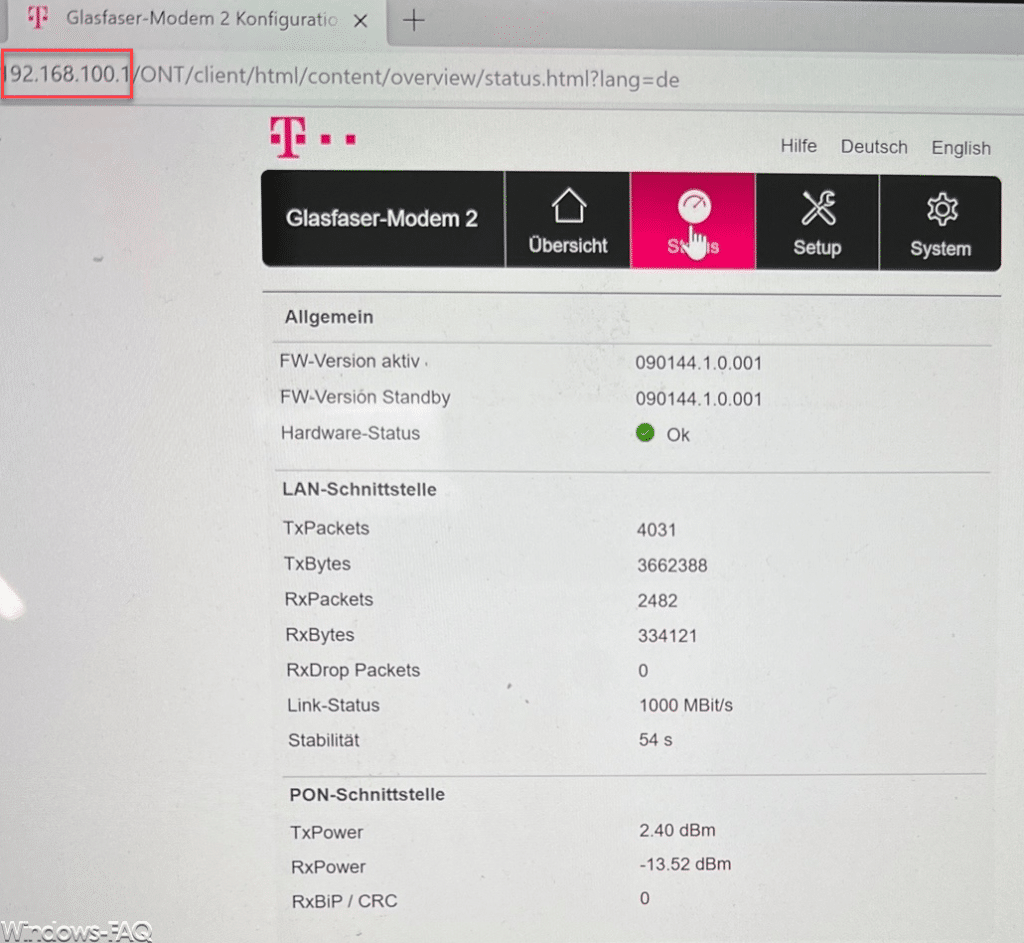Open the System gear icon tab
The image size is (1024, 943).
click(940, 223)
